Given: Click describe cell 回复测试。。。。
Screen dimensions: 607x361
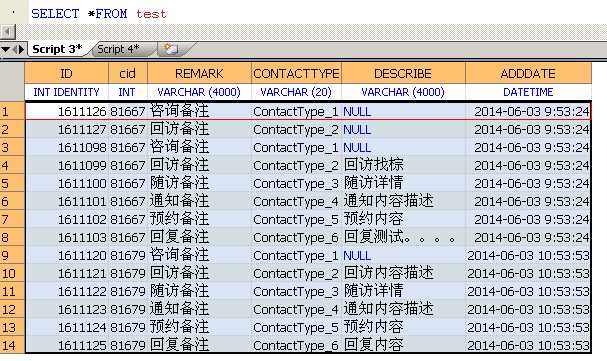Looking at the screenshot, I should pyautogui.click(x=403, y=238).
